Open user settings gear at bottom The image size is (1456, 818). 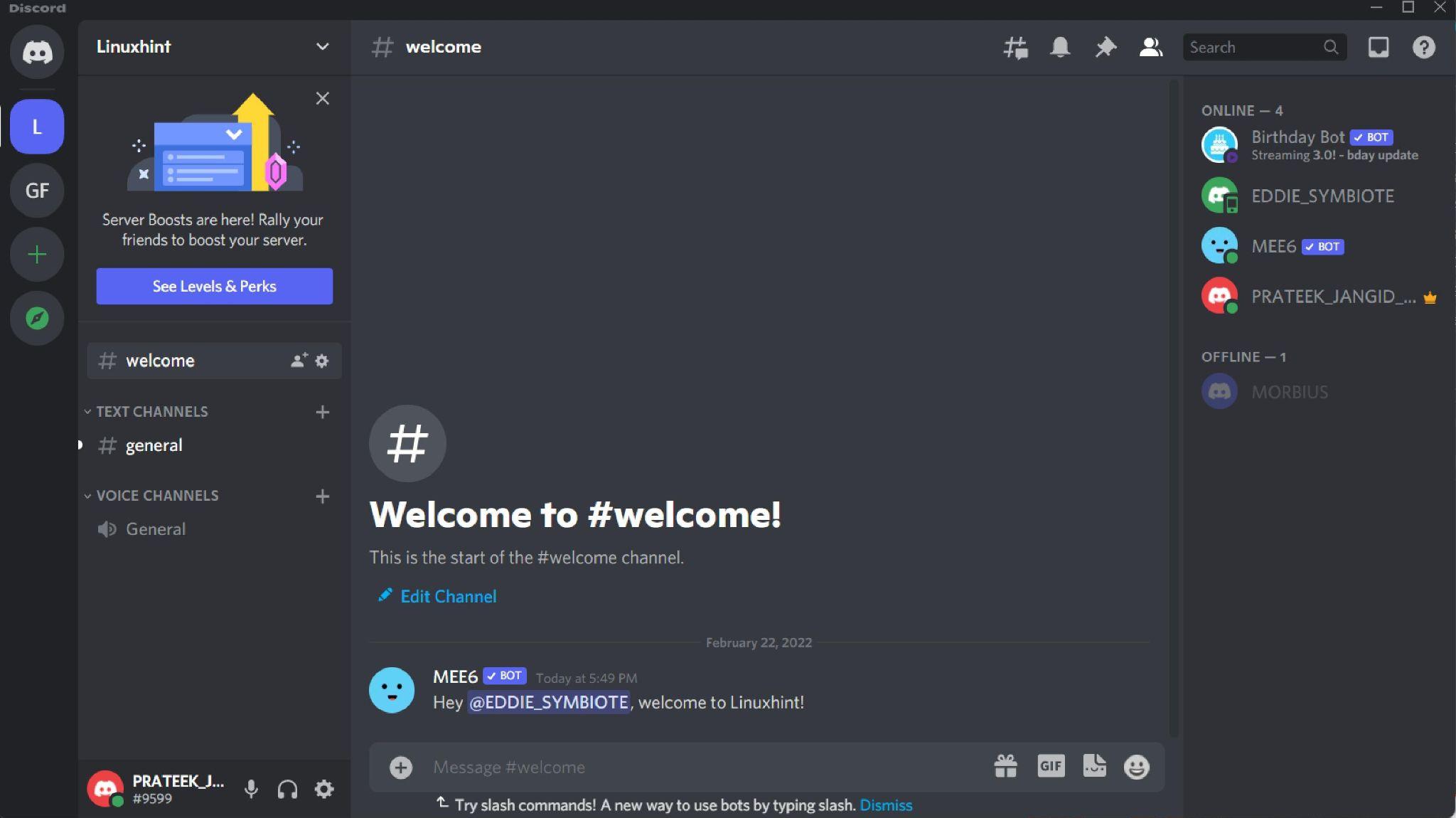pyautogui.click(x=324, y=789)
